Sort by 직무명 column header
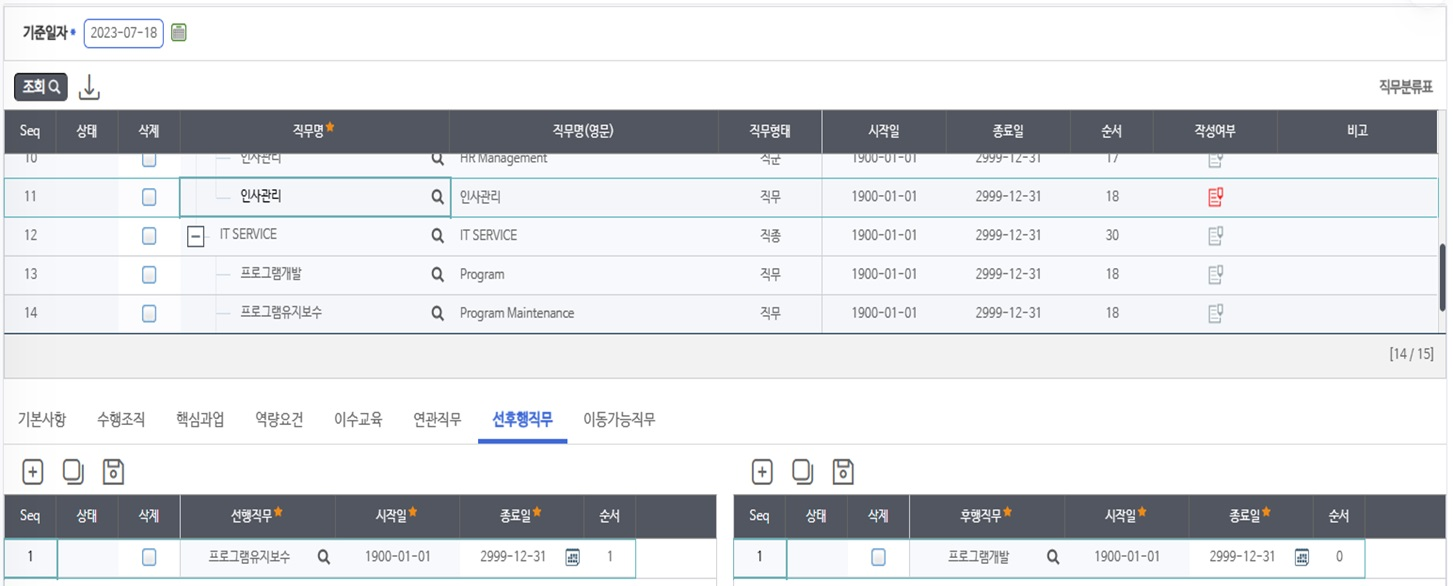This screenshot has height=586, width=1453. tap(315, 131)
